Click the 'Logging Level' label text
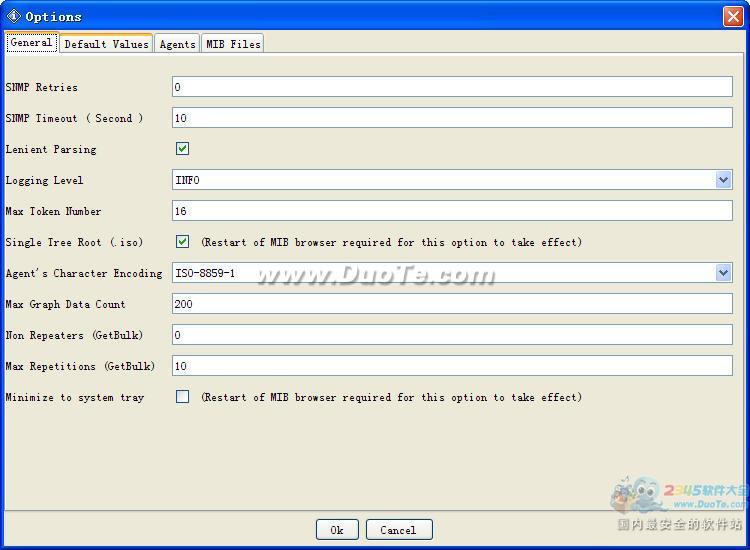The image size is (750, 550). tap(44, 180)
